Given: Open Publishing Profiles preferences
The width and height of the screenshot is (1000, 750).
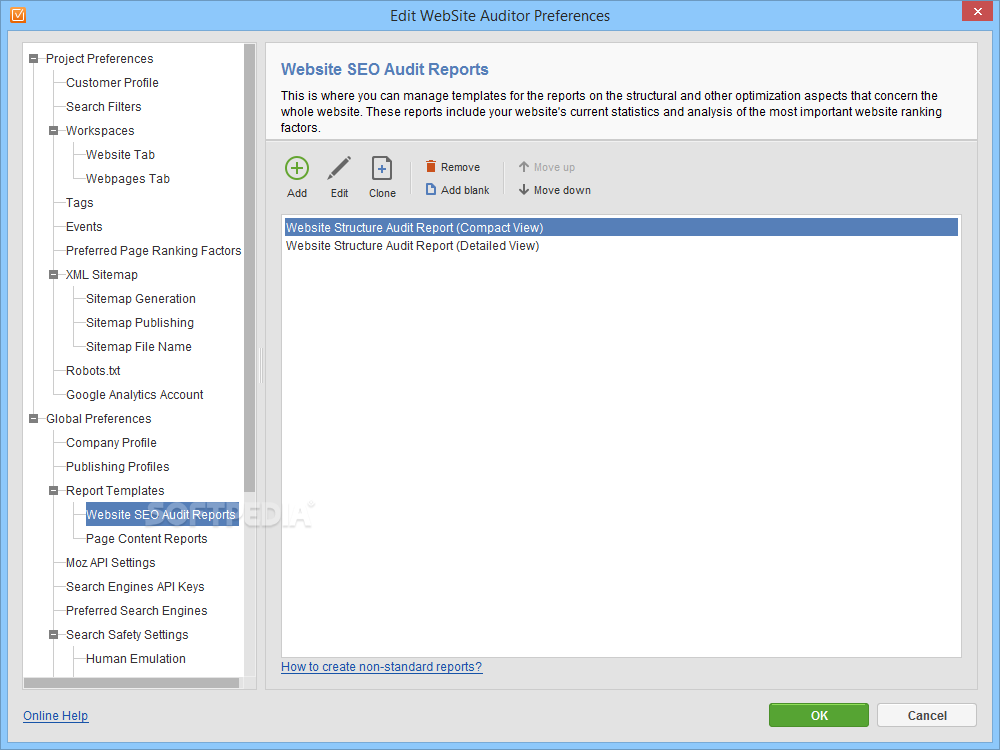Looking at the screenshot, I should tap(117, 467).
